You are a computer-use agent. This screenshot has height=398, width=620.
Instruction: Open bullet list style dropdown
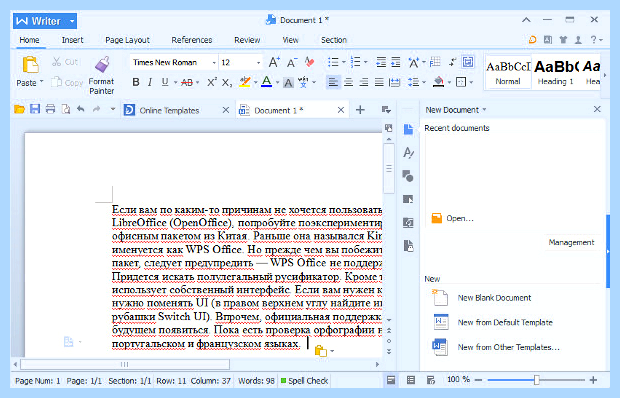coord(344,62)
